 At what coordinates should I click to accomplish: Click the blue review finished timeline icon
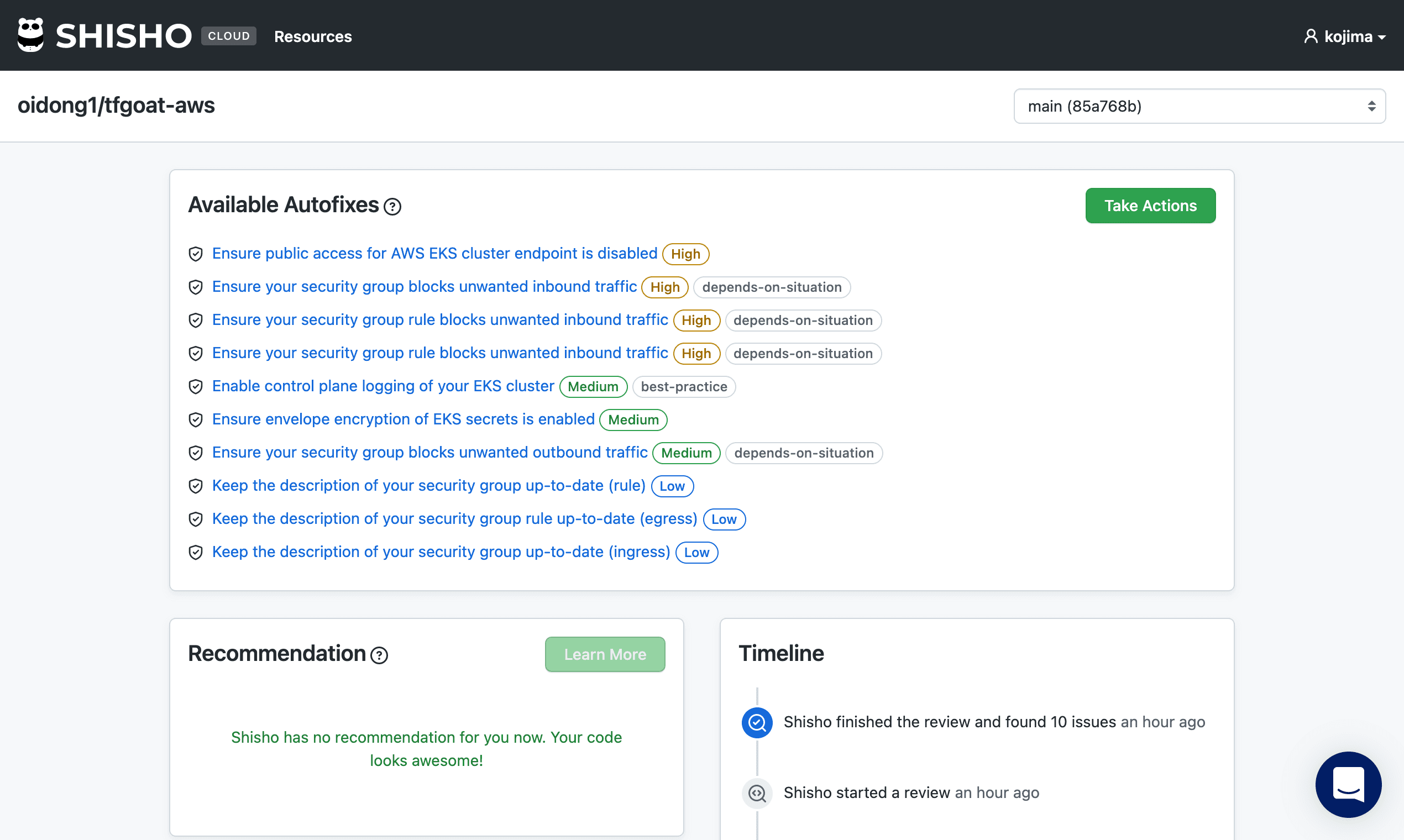757,722
